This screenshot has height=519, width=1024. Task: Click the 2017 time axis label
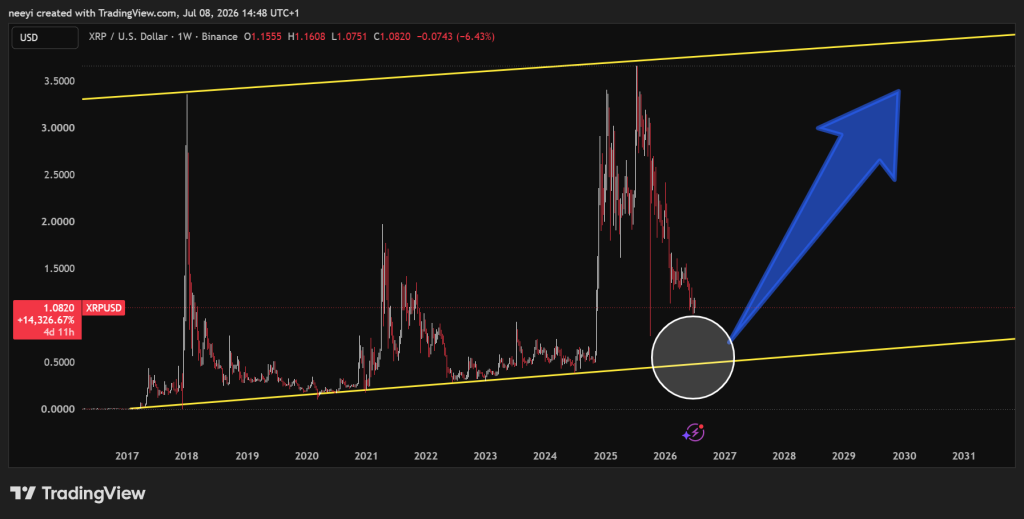coord(127,456)
